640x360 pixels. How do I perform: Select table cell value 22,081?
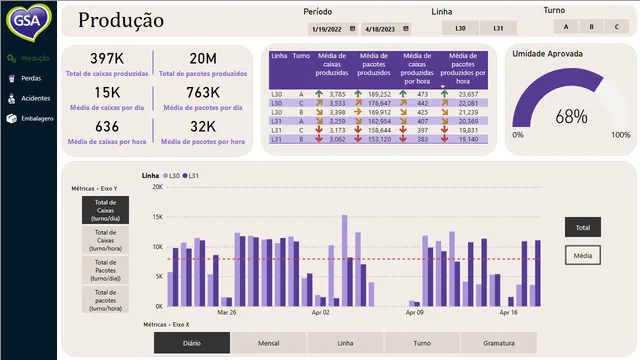coord(468,103)
